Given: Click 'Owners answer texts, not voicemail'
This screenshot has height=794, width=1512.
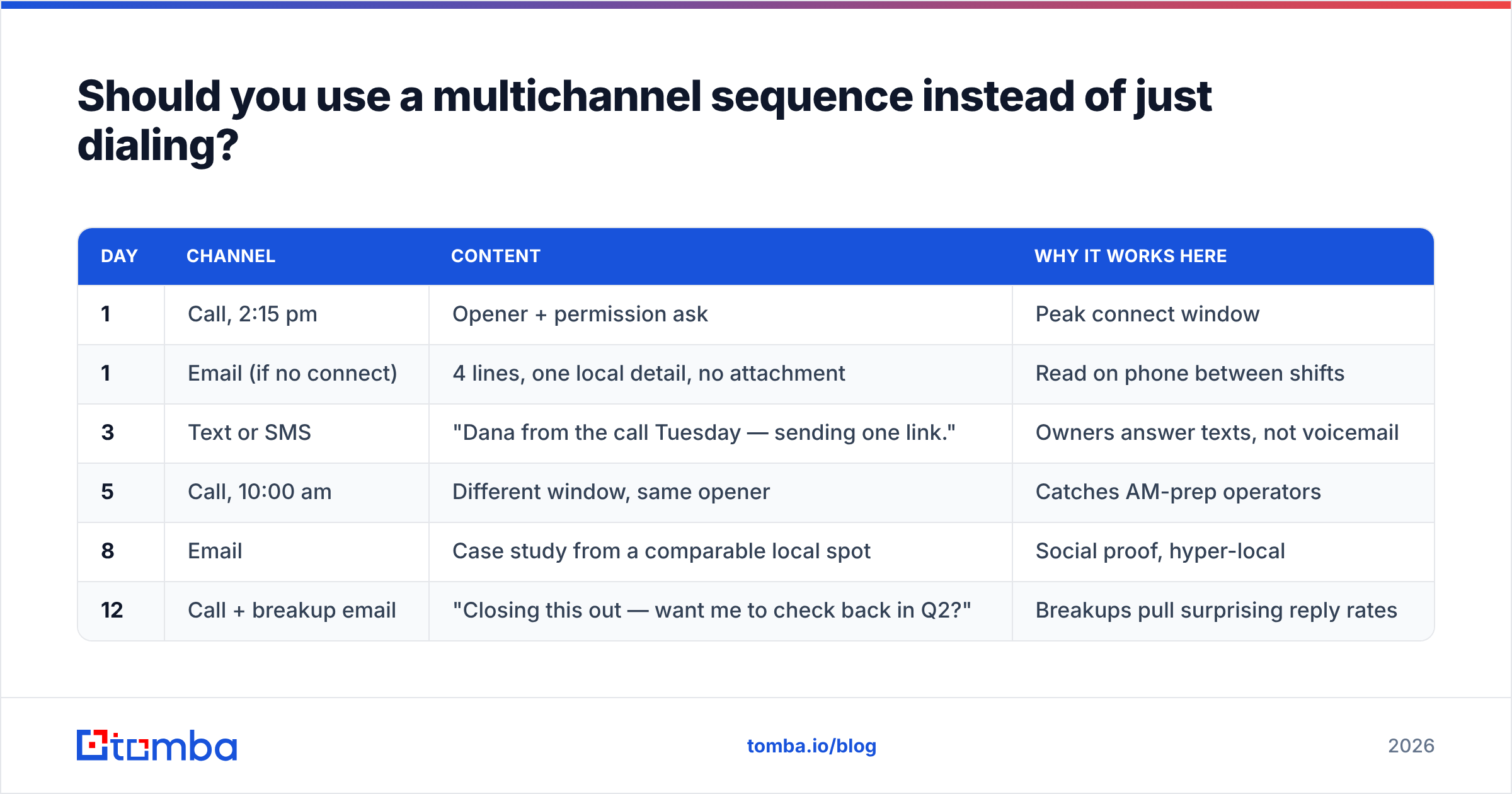Looking at the screenshot, I should pos(1217,432).
